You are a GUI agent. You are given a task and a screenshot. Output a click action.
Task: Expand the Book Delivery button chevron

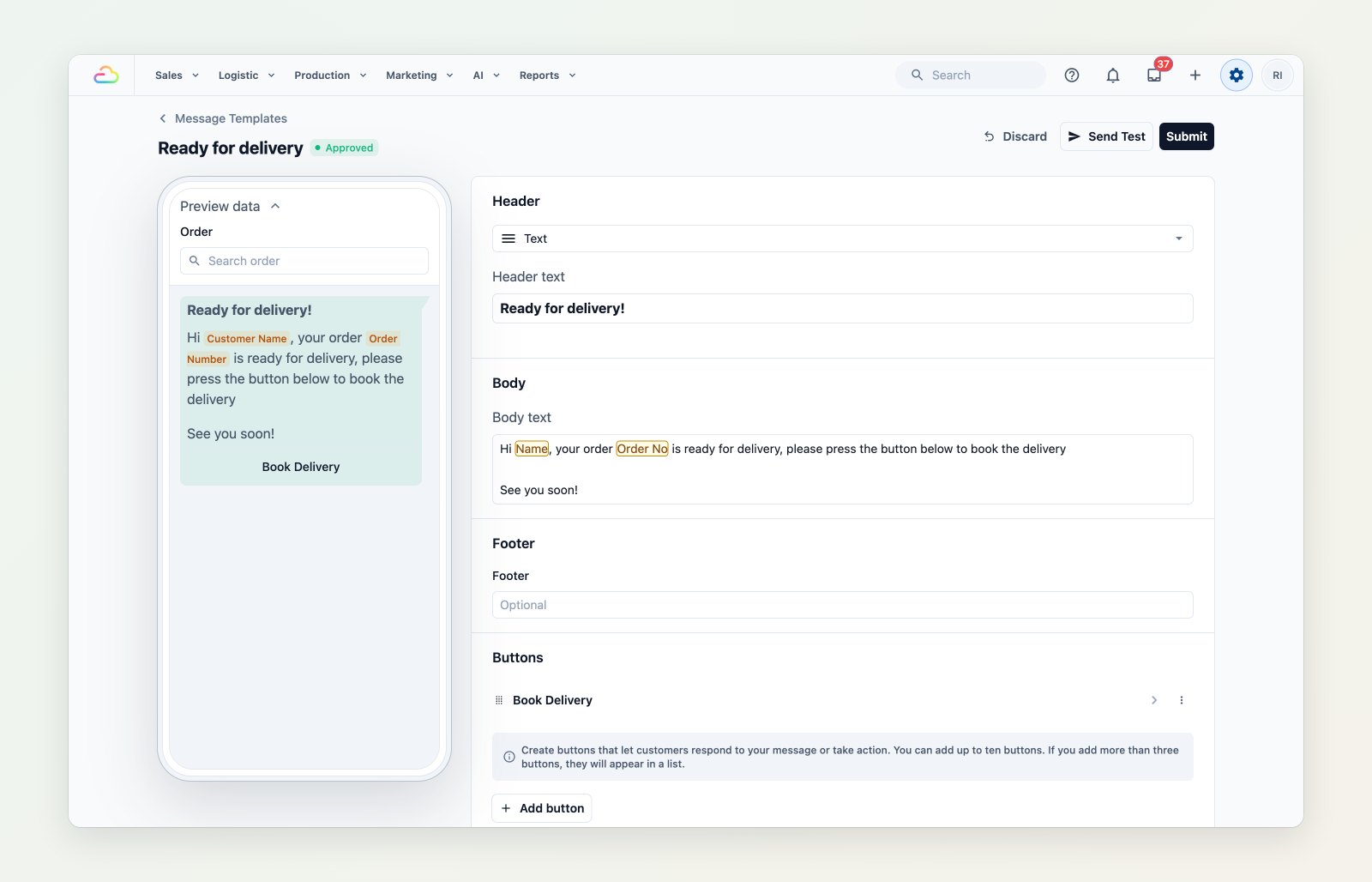[1154, 700]
